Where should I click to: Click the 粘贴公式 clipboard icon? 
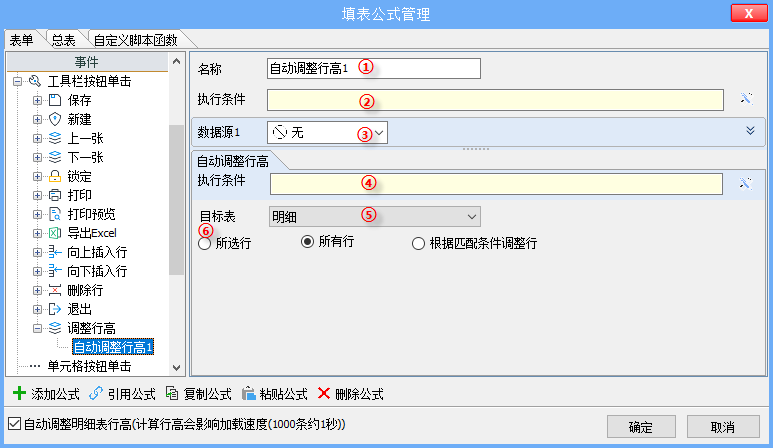(x=248, y=393)
